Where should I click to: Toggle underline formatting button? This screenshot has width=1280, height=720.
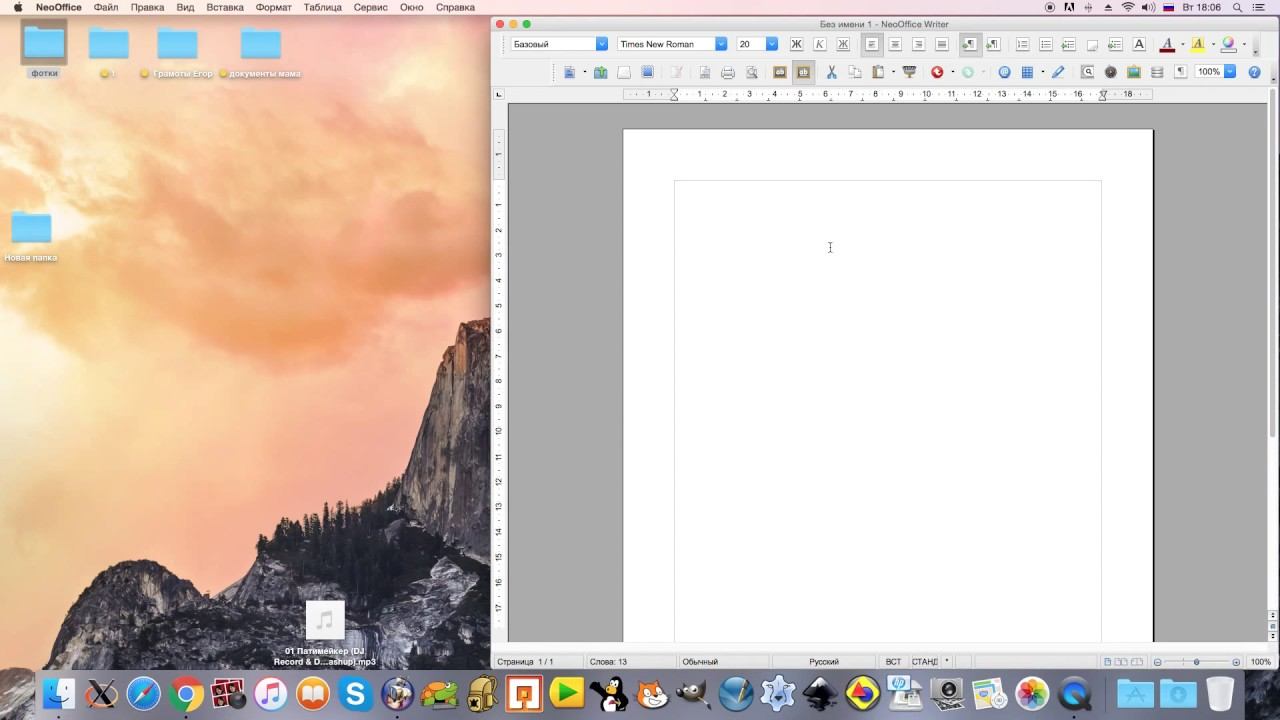tap(843, 44)
